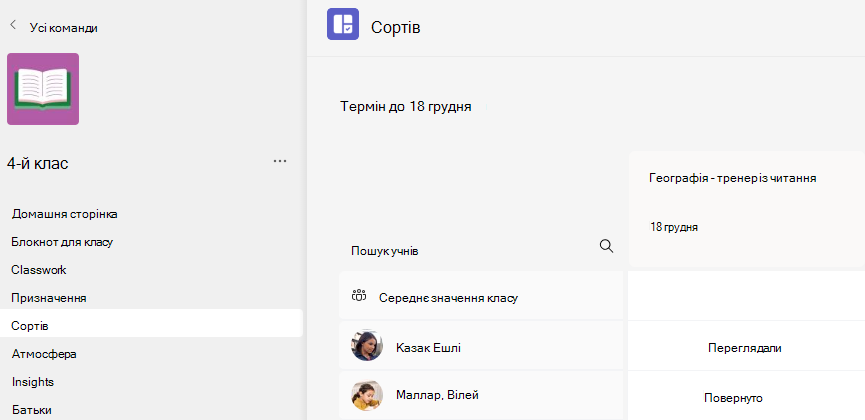865x420 pixels.
Task: Open student Маллар, Вілей
Action: tap(437, 395)
